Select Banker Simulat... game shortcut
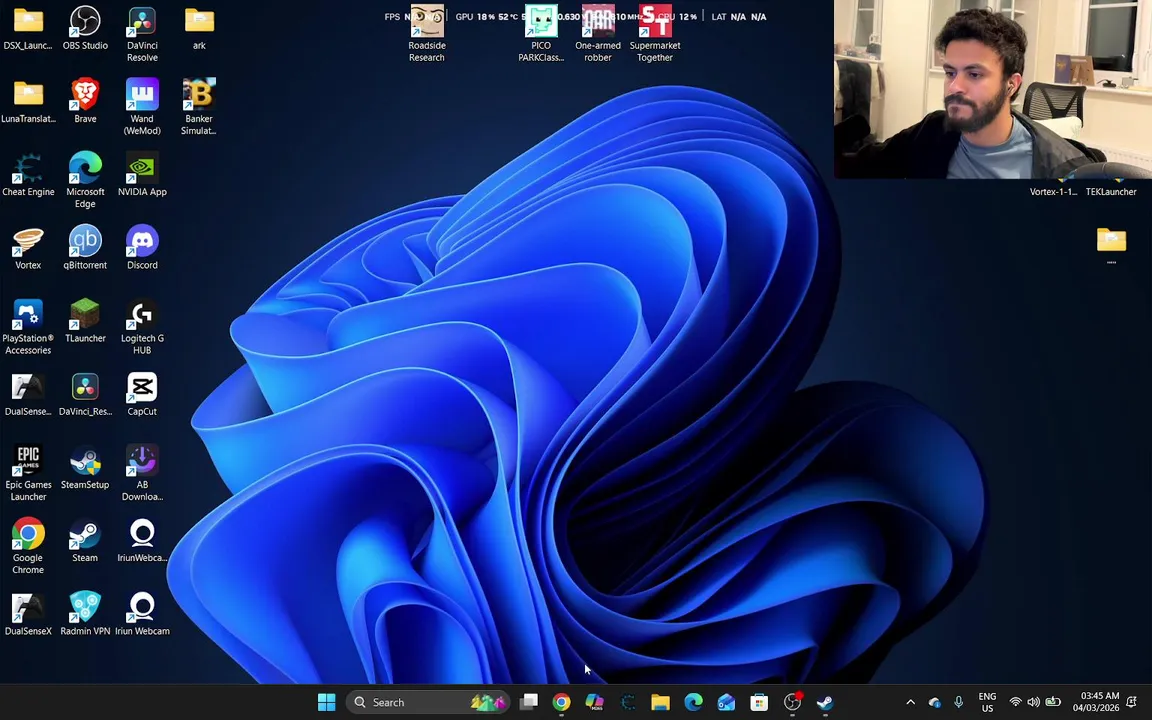Viewport: 1152px width, 720px height. pos(199,107)
